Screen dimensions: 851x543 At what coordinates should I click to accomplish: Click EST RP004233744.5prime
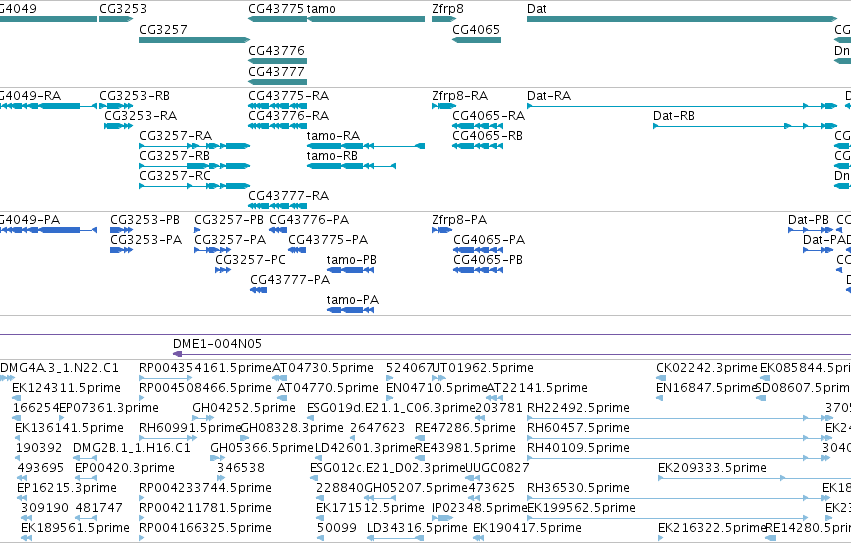point(205,488)
